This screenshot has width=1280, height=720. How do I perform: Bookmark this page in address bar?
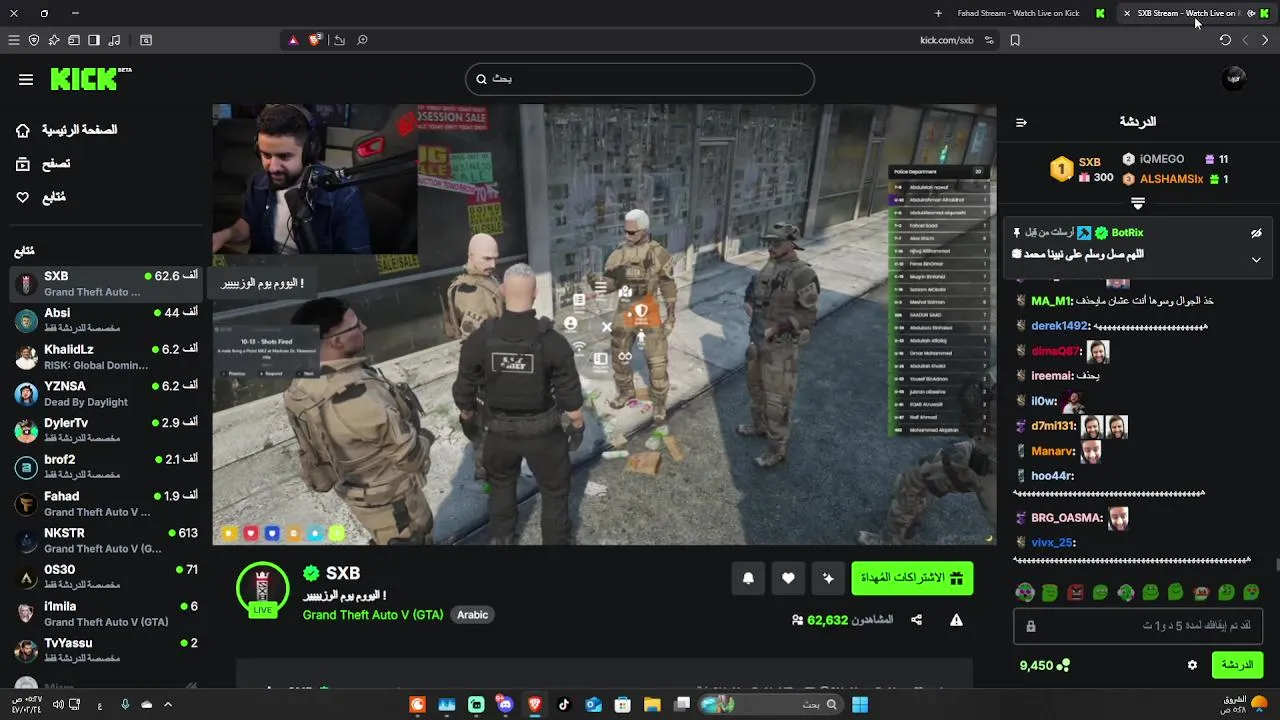(1015, 40)
